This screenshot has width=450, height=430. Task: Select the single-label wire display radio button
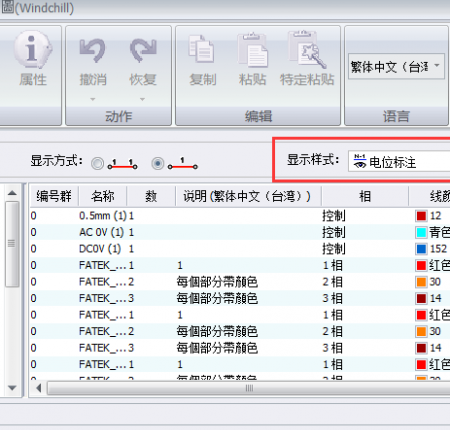[x=158, y=163]
